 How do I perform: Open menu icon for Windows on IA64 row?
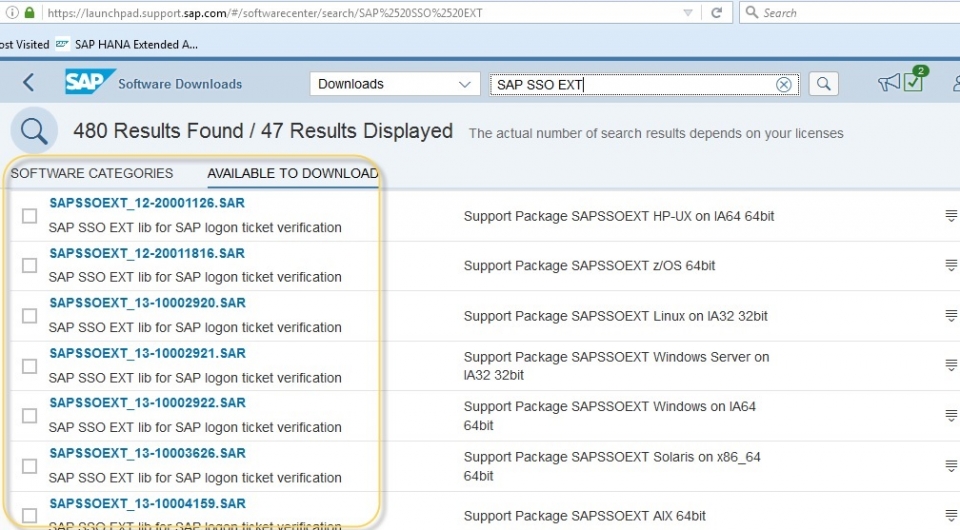pyautogui.click(x=951, y=416)
